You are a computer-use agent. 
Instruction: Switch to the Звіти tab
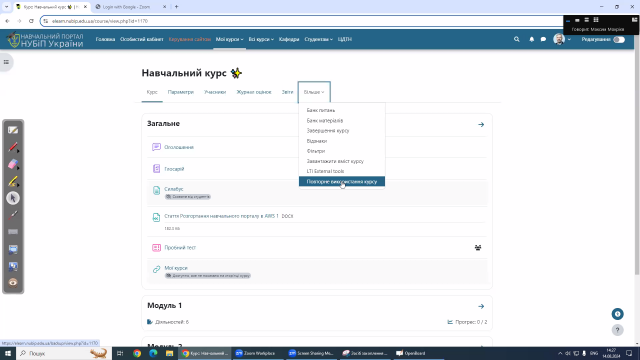coord(287,92)
